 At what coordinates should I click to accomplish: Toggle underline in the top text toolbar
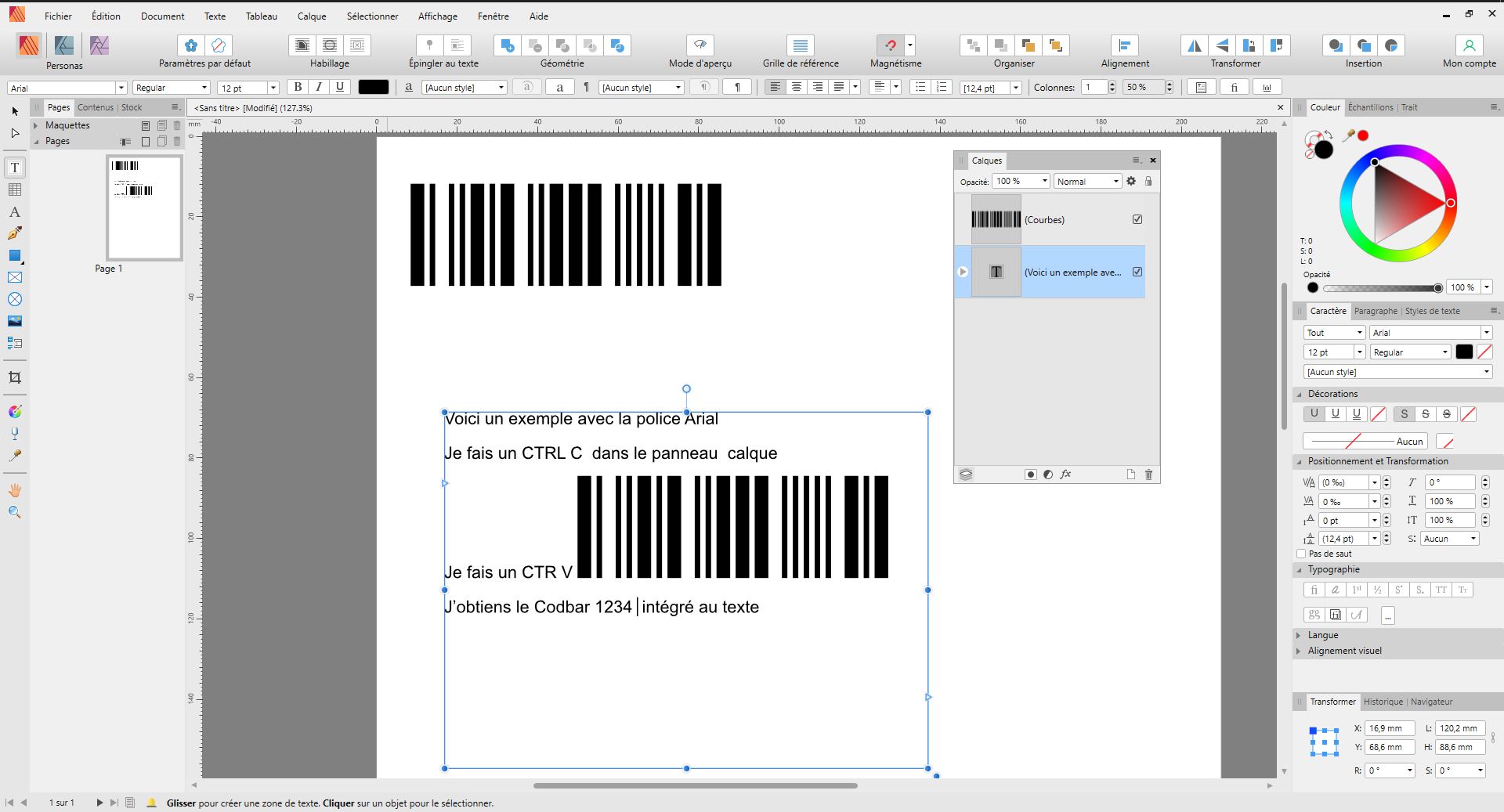click(340, 87)
